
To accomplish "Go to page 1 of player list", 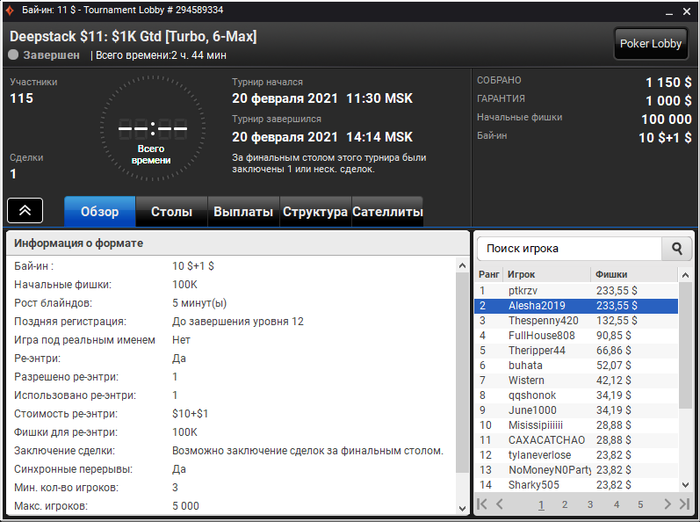I will pos(541,505).
